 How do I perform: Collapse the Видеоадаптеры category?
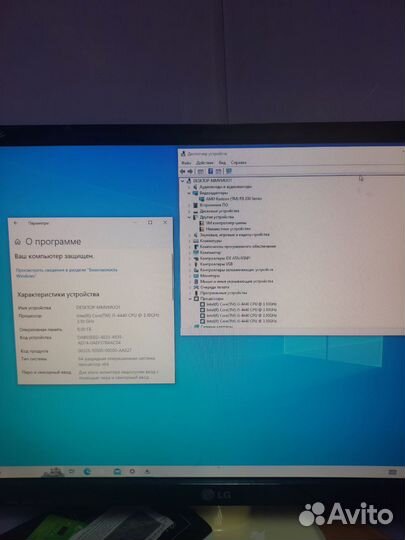pos(189,193)
